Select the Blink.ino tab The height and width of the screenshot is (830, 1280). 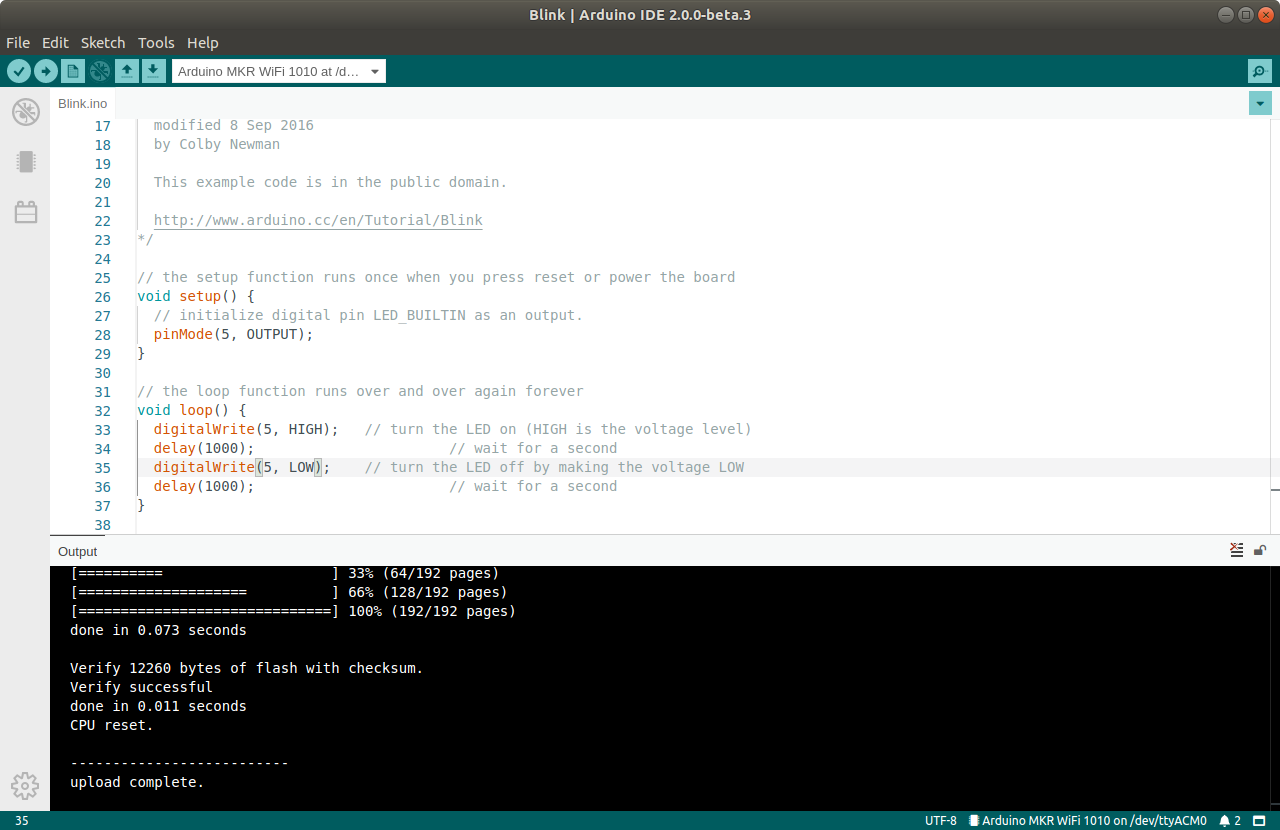click(83, 103)
